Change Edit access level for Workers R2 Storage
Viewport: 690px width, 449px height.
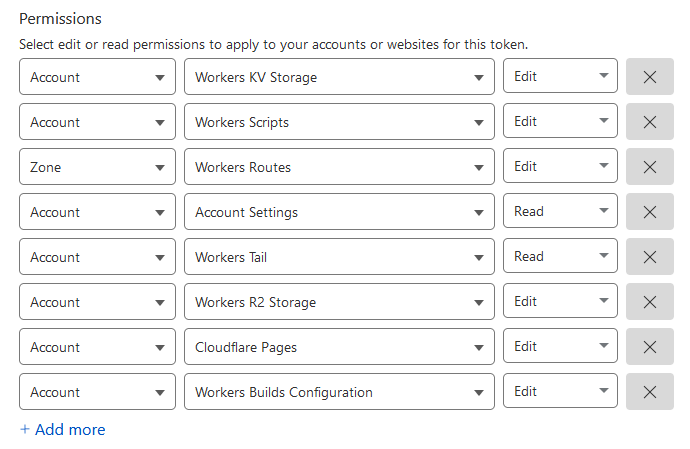[560, 301]
